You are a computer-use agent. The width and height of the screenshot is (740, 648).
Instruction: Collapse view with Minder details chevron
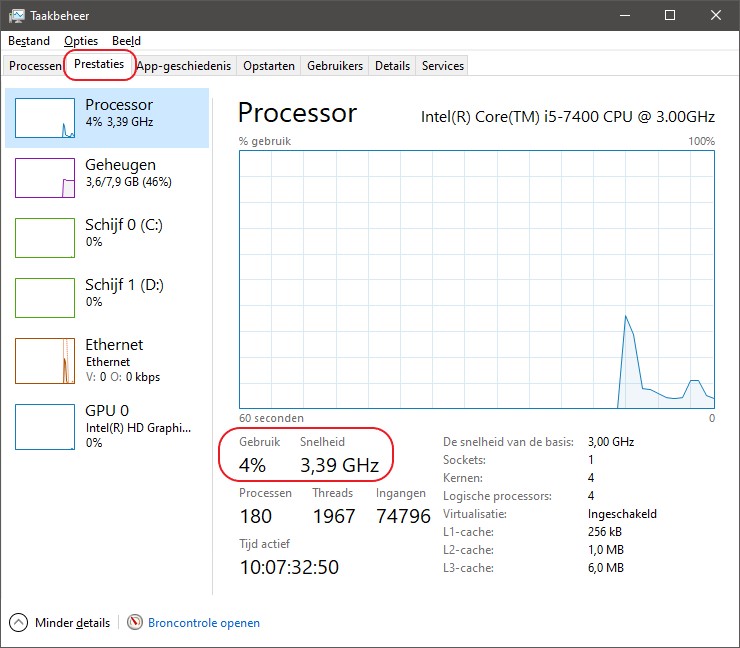coord(20,622)
